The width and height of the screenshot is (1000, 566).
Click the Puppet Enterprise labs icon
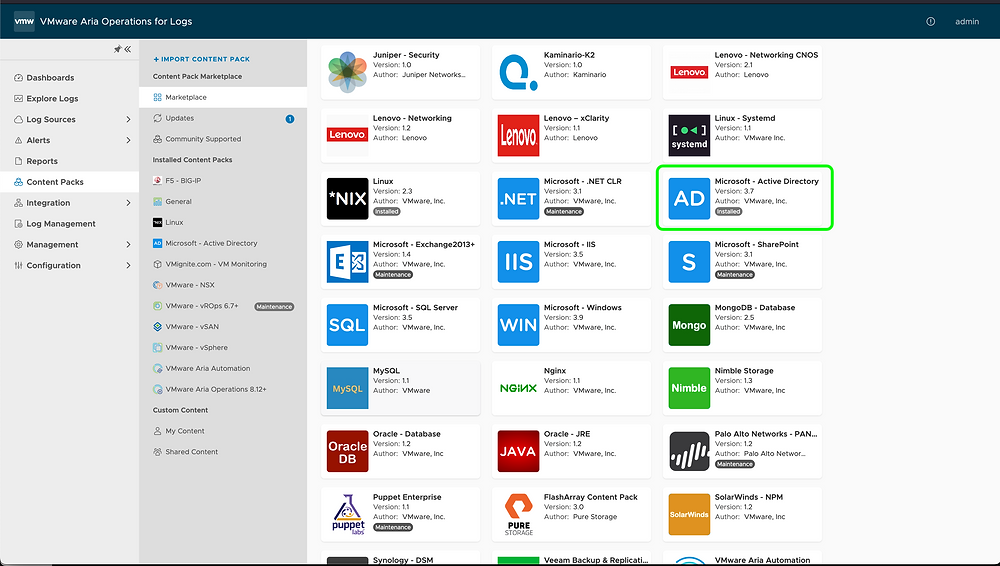(x=348, y=514)
